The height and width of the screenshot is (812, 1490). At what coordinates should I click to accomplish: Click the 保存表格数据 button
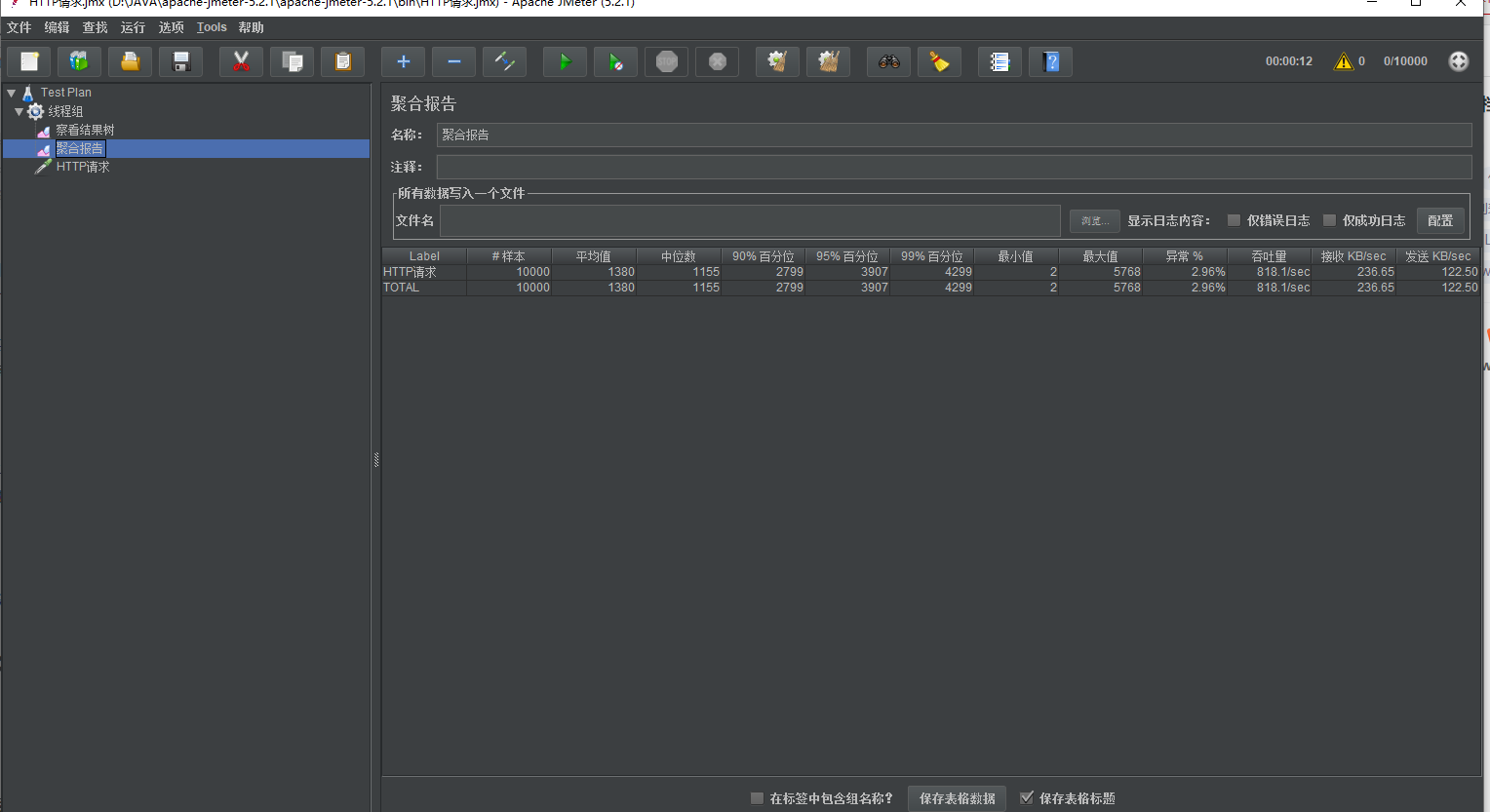point(957,798)
